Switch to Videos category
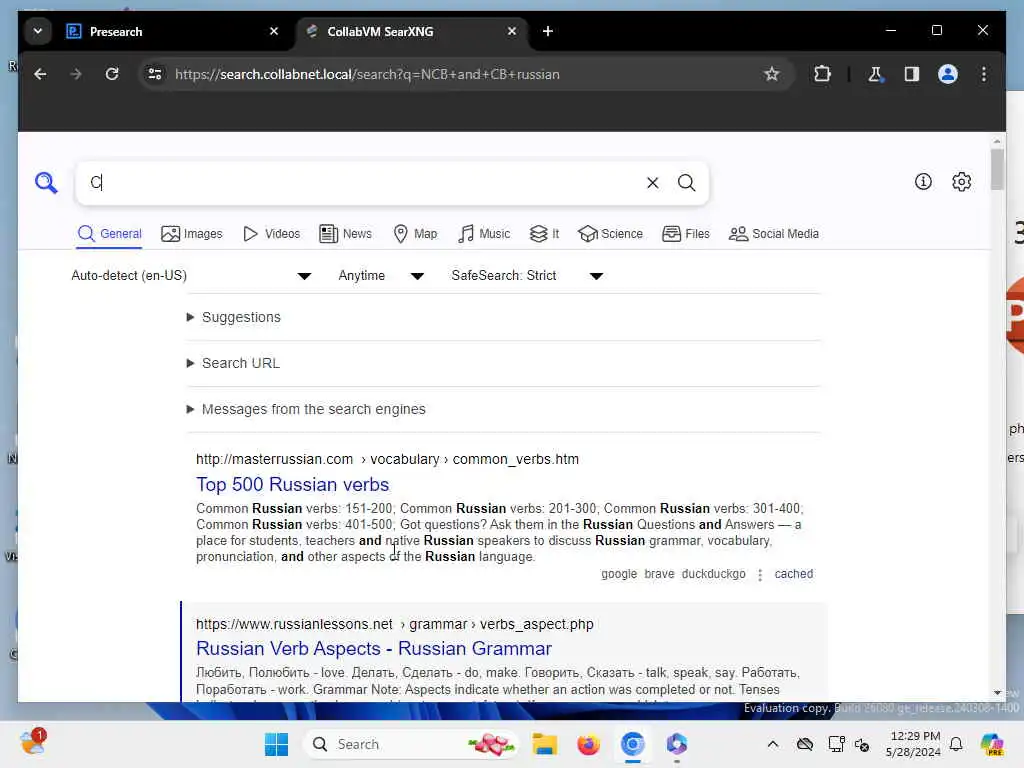Image resolution: width=1024 pixels, height=768 pixels. (271, 234)
